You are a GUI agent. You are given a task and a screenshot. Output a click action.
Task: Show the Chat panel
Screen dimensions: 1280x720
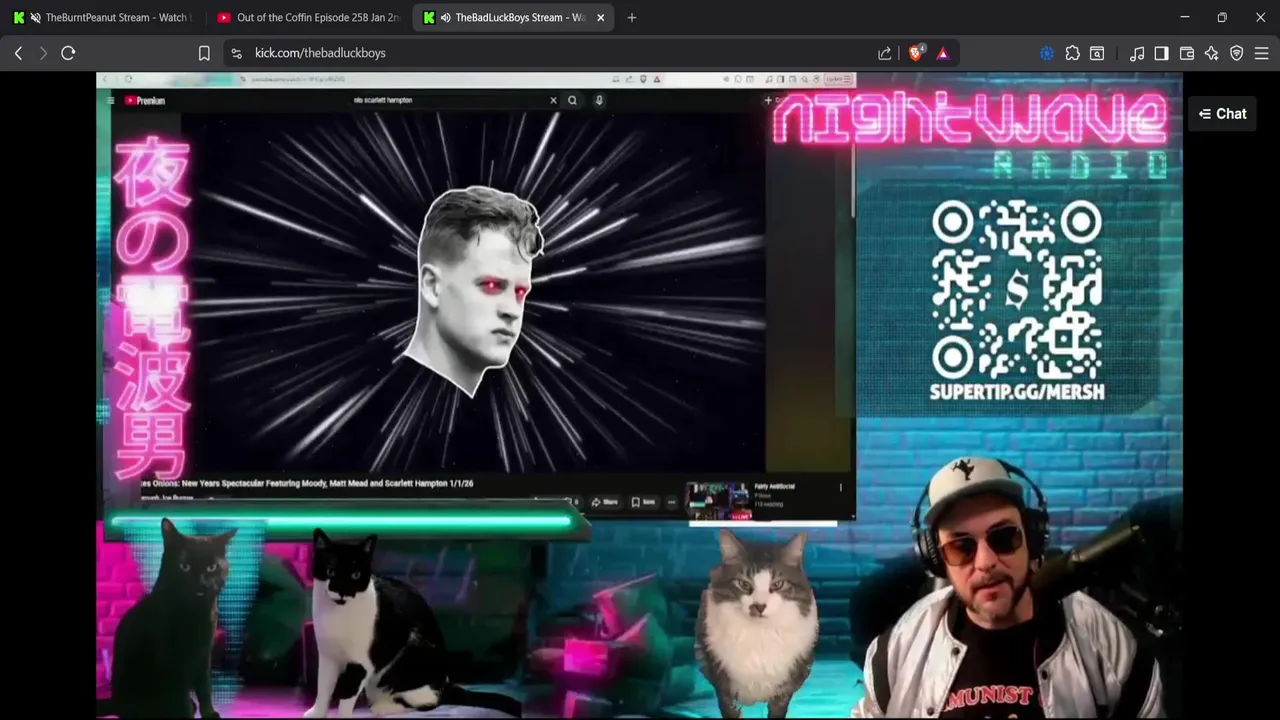(1222, 114)
